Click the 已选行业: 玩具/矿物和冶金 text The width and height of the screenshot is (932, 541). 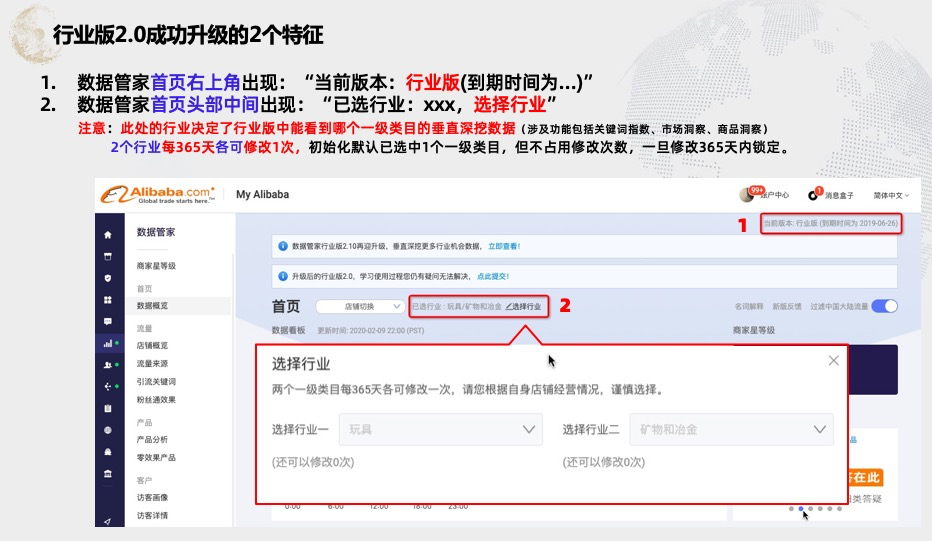point(456,307)
